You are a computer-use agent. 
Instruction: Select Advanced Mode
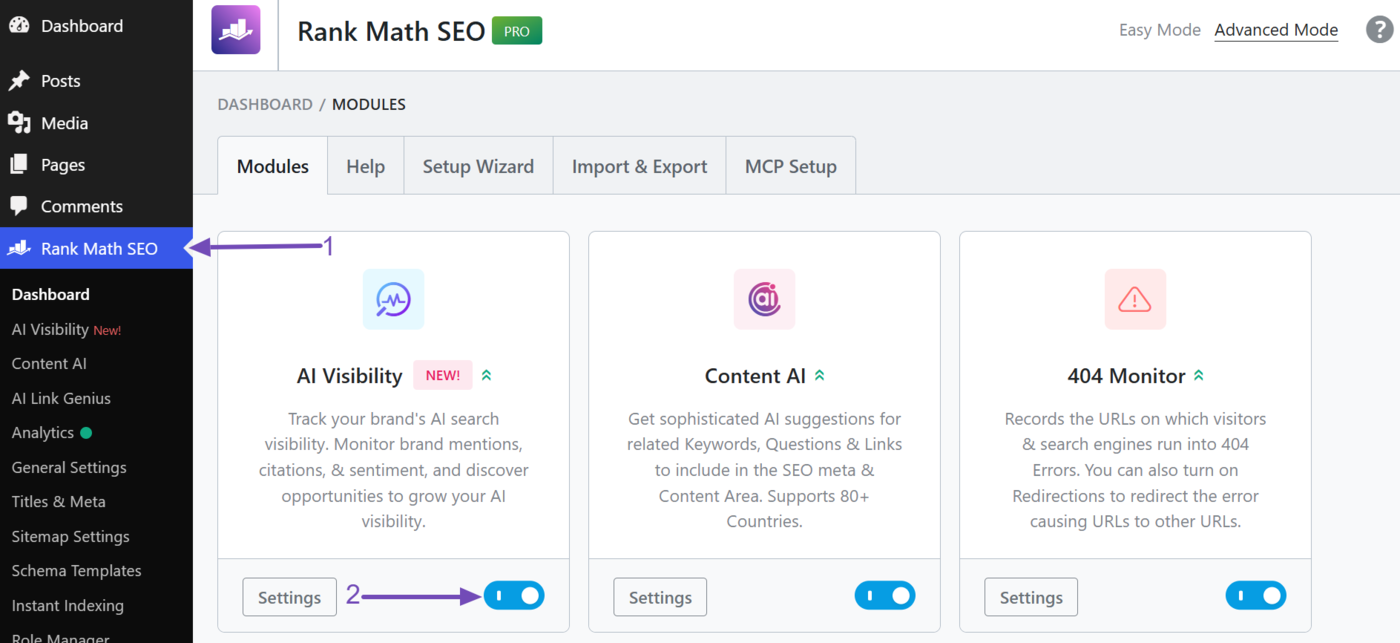[1276, 30]
